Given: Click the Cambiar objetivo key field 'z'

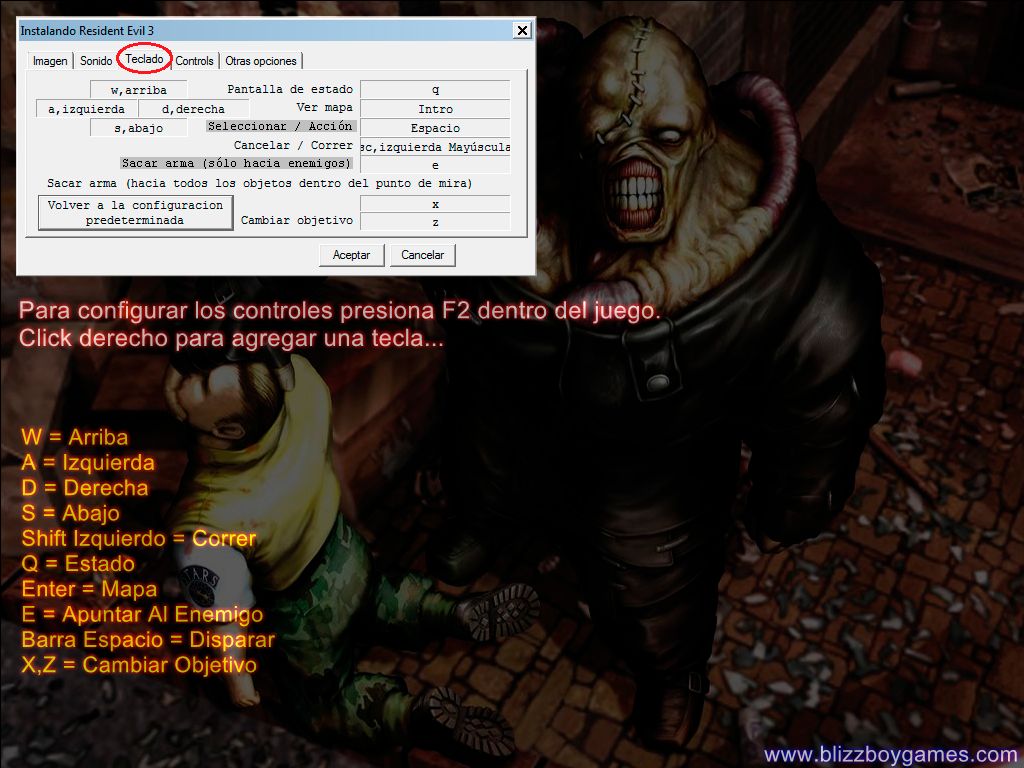Looking at the screenshot, I should pos(435,222).
